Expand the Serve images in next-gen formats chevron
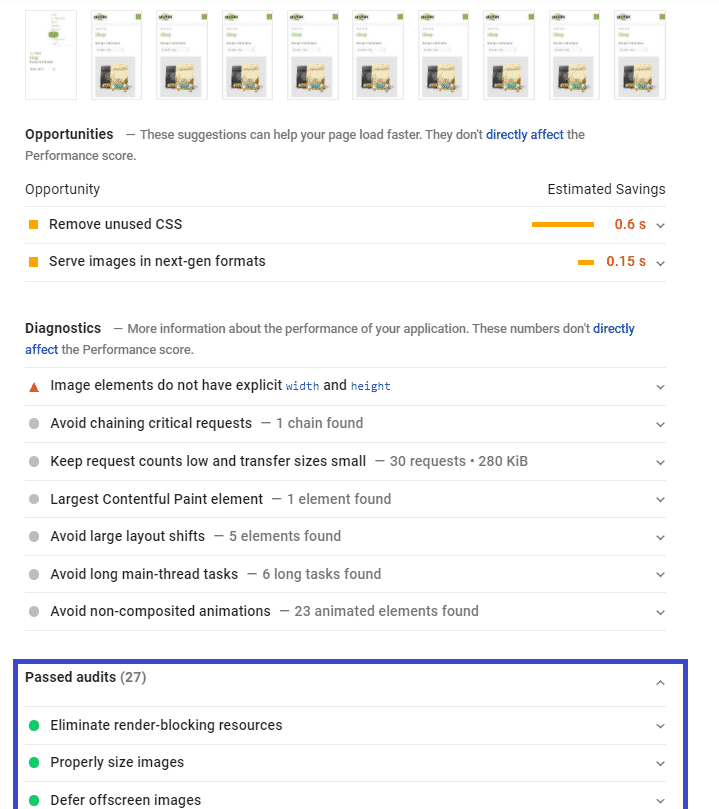The image size is (719, 809). 660,262
